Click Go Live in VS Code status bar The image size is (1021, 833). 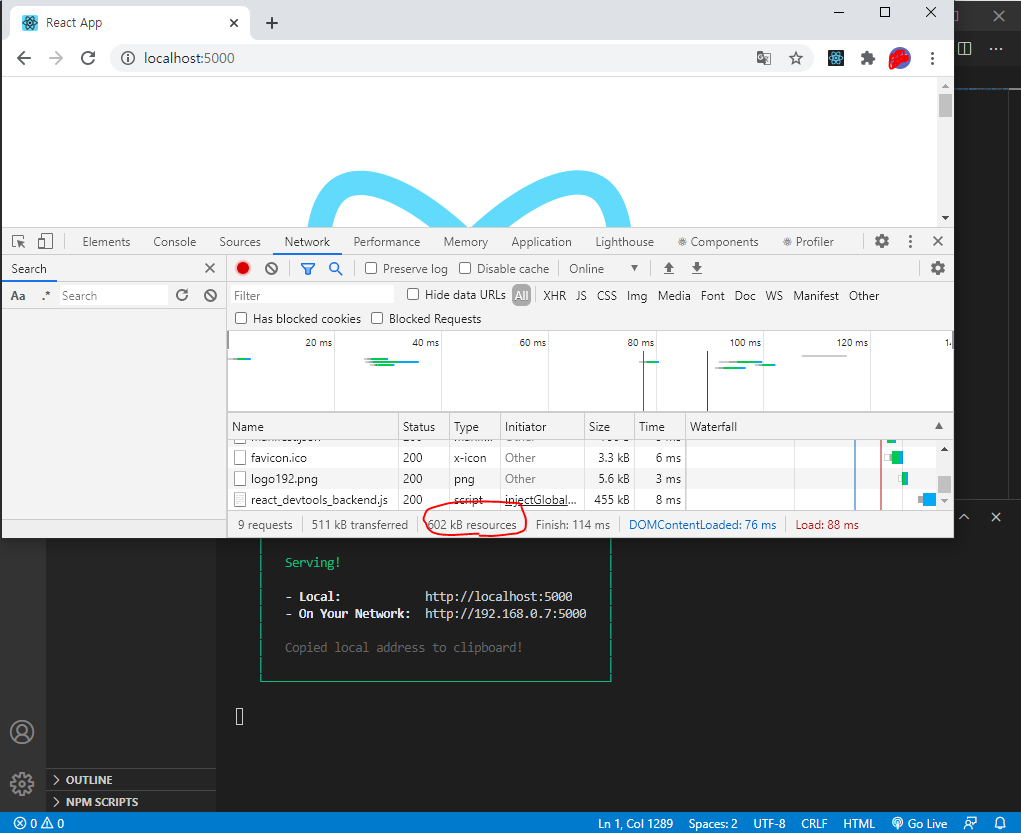pos(919,823)
